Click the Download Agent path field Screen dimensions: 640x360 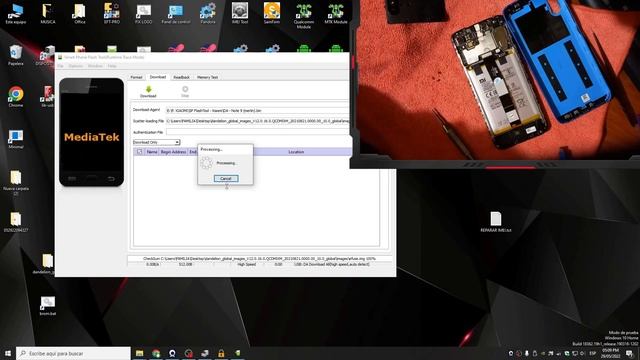coord(258,111)
